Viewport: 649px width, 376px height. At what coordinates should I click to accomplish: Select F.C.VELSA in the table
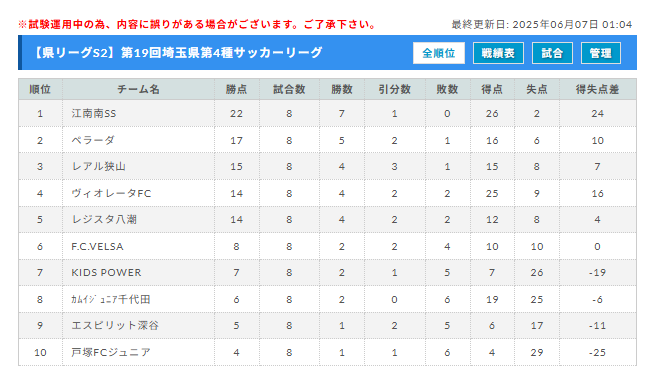pyautogui.click(x=97, y=246)
